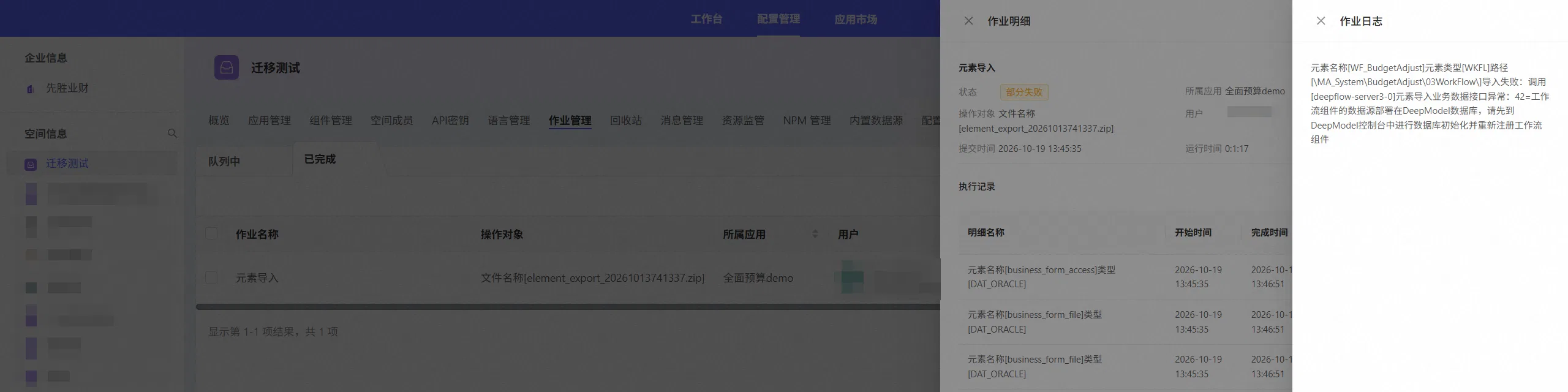This screenshot has width=1568, height=392.
Task: Switch to the 内置数据源 tab
Action: pyautogui.click(x=876, y=121)
